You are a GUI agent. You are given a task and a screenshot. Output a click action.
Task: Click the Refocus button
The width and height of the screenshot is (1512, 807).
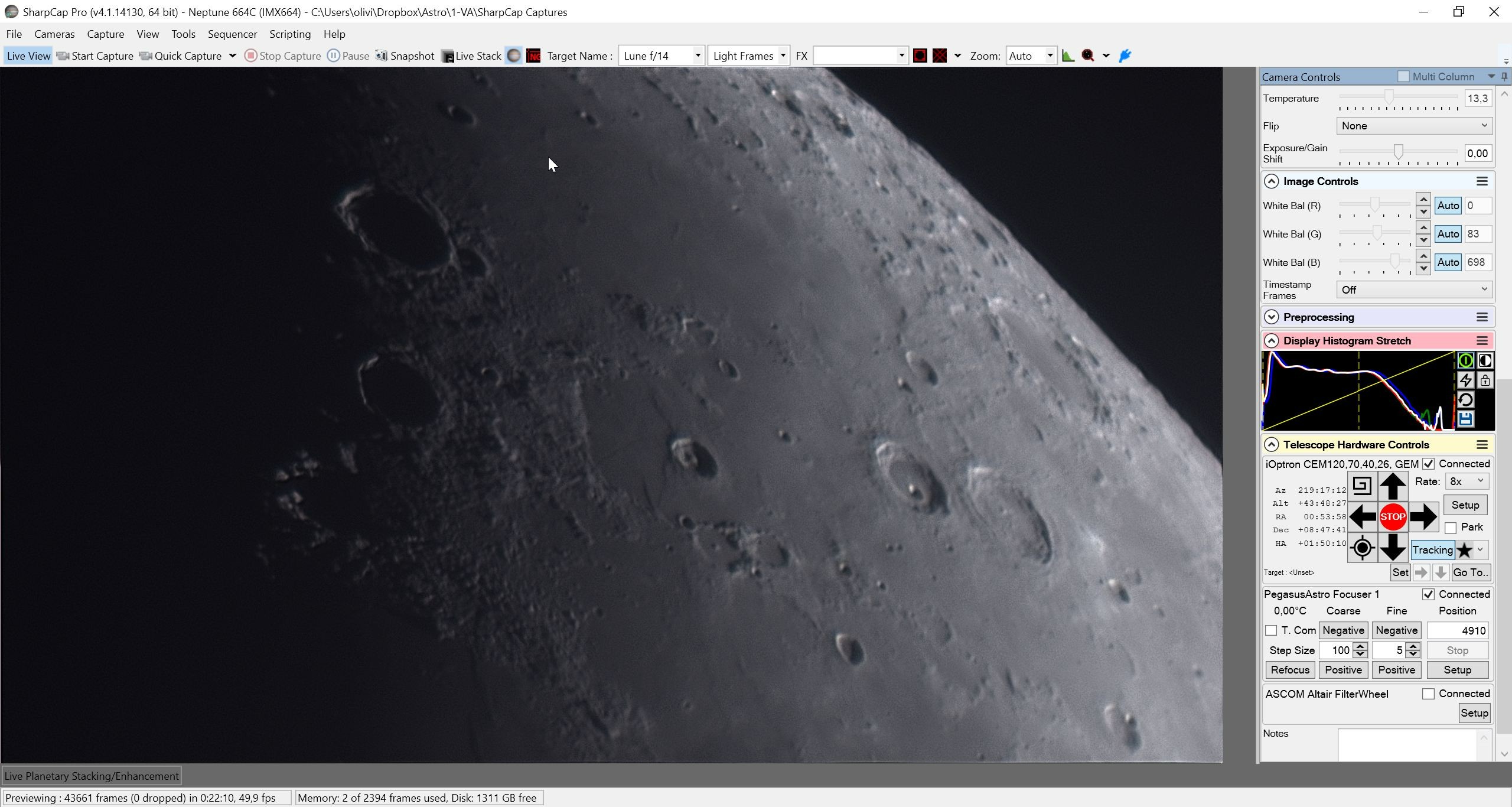tap(1290, 670)
